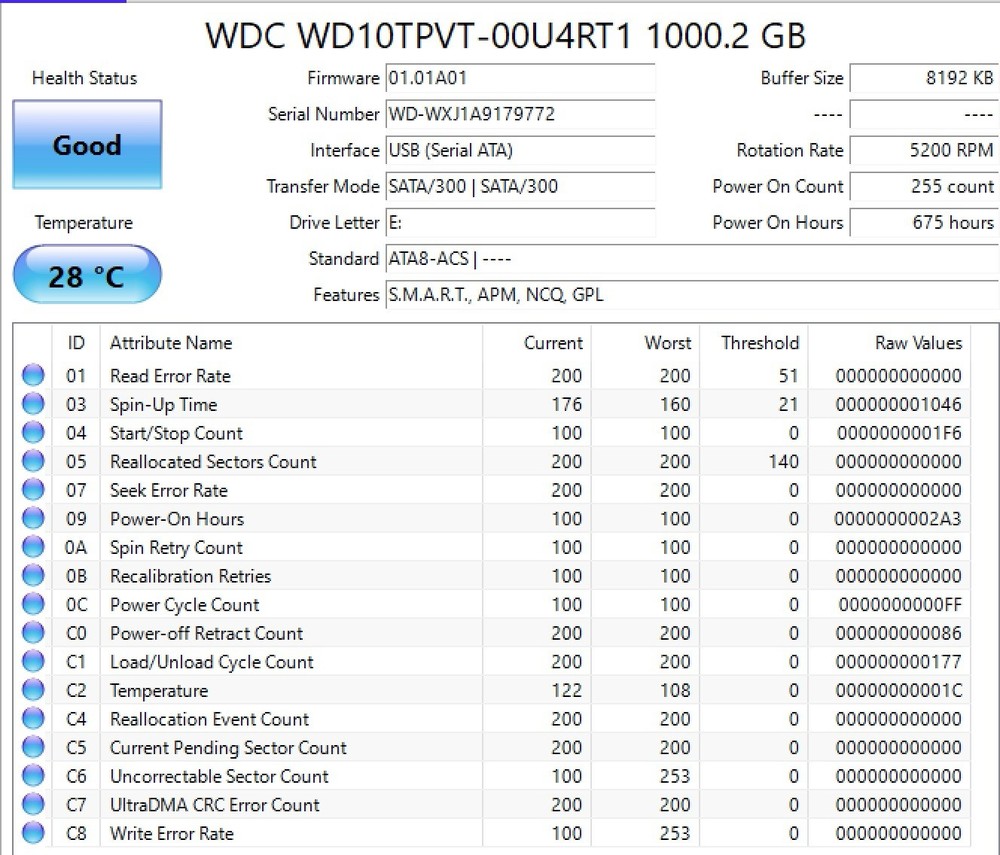Select the Reallocation Event Count attribute name
The height and width of the screenshot is (855, 1000).
[x=209, y=720]
